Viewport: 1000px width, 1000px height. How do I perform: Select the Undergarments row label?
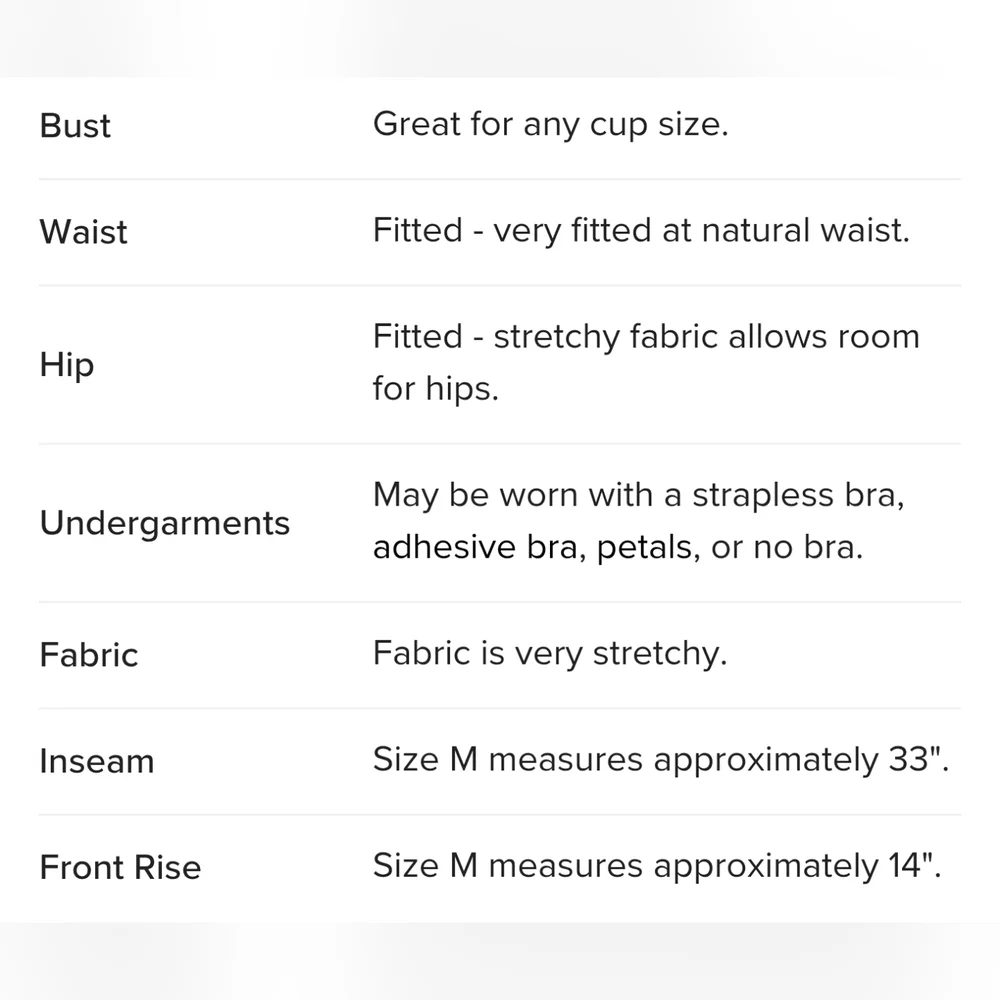pyautogui.click(x=165, y=524)
